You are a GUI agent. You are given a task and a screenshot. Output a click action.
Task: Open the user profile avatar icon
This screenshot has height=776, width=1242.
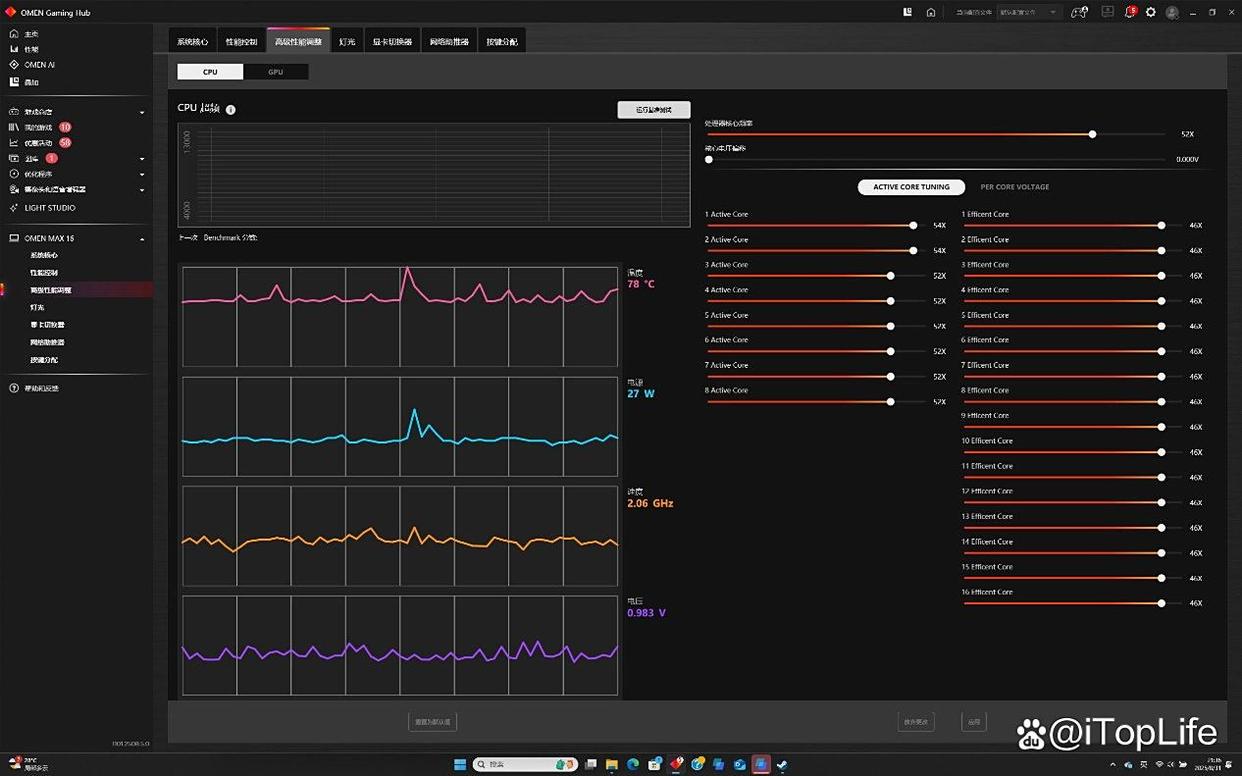pos(1172,12)
